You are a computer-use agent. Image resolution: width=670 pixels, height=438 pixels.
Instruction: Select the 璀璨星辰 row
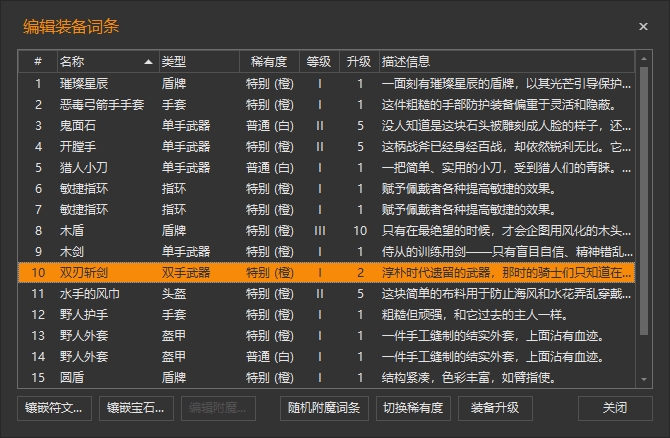pos(326,84)
